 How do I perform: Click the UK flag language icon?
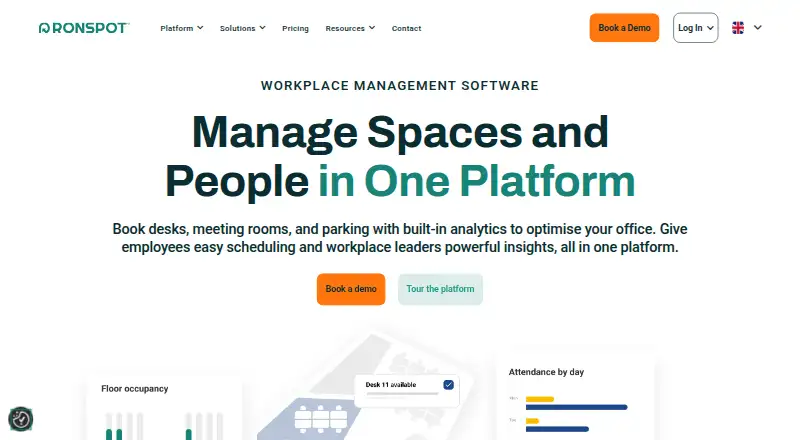pyautogui.click(x=738, y=28)
